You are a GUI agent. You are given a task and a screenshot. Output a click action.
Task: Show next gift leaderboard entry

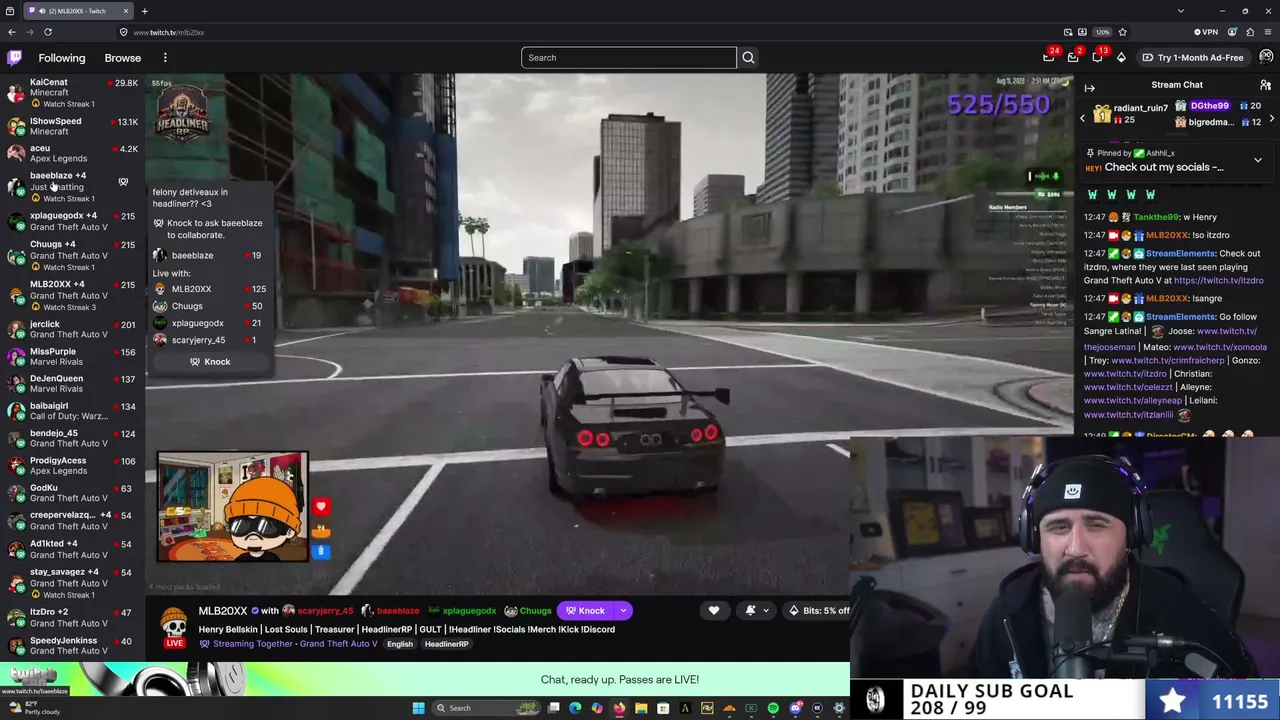click(1272, 119)
